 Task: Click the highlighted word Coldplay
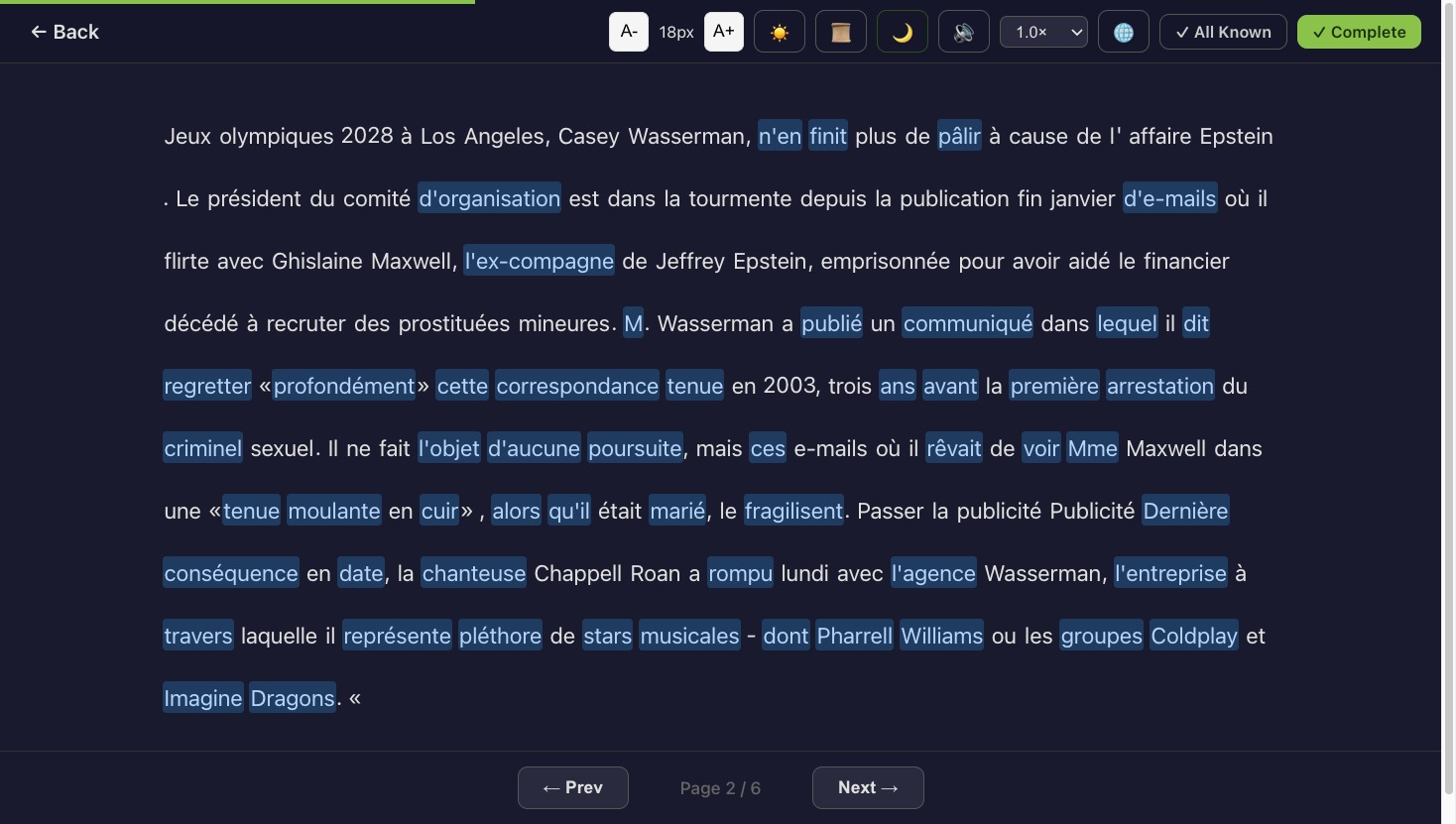[1193, 636]
